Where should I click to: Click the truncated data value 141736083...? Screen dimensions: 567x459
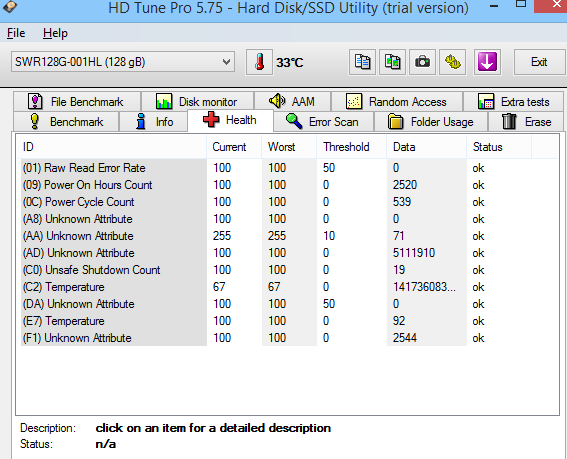(x=425, y=287)
